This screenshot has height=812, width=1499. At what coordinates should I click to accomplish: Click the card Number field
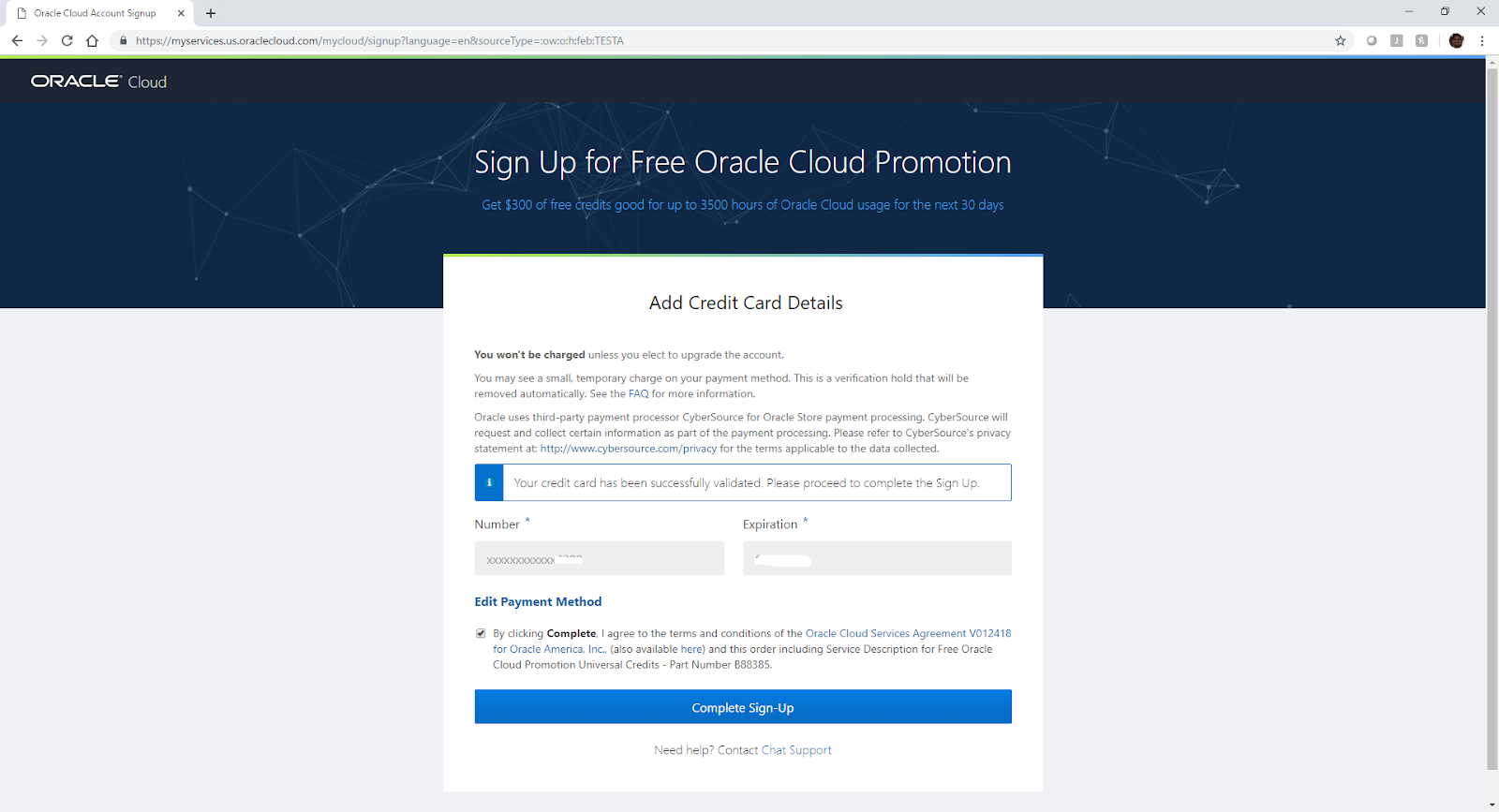(599, 558)
